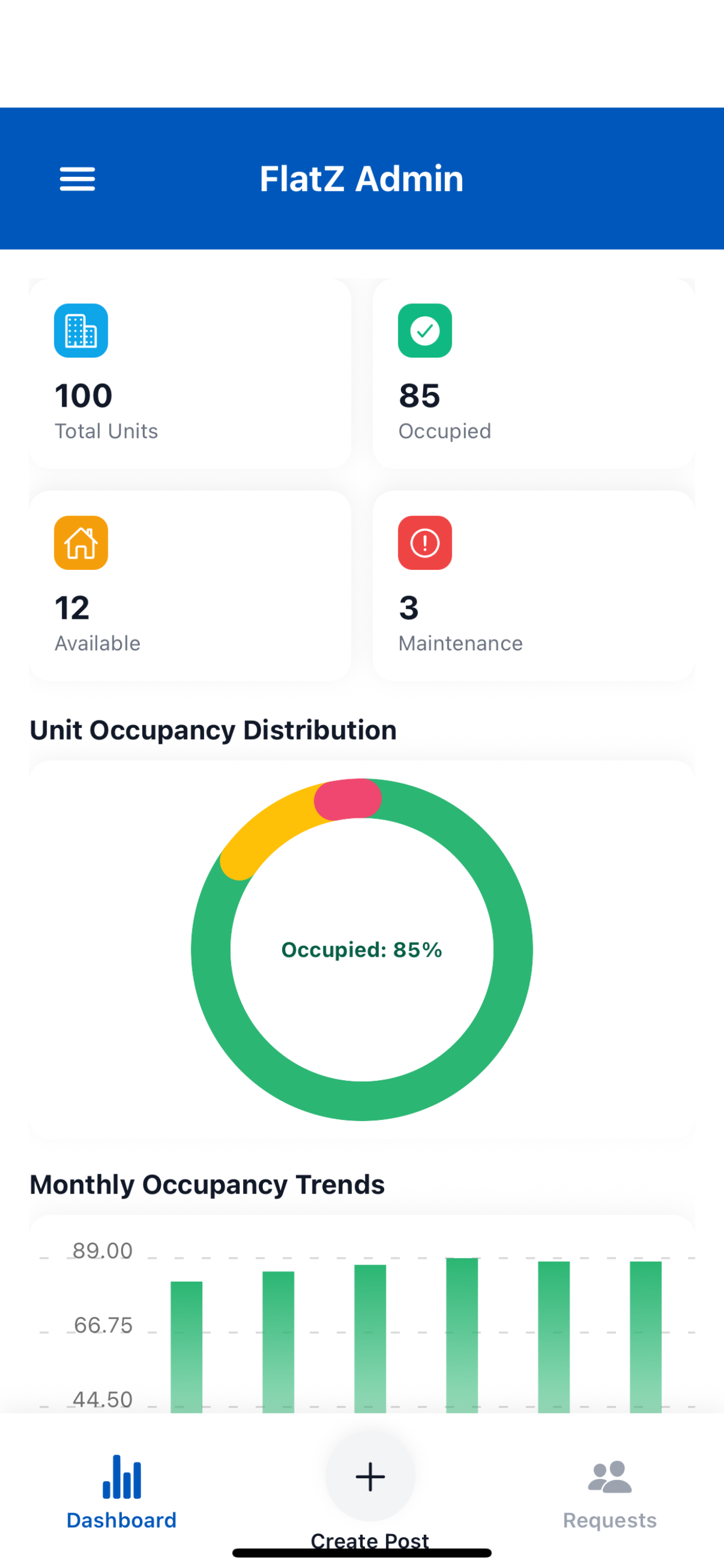
Task: Tap the pink maintenance segment of donut chart
Action: (348, 799)
